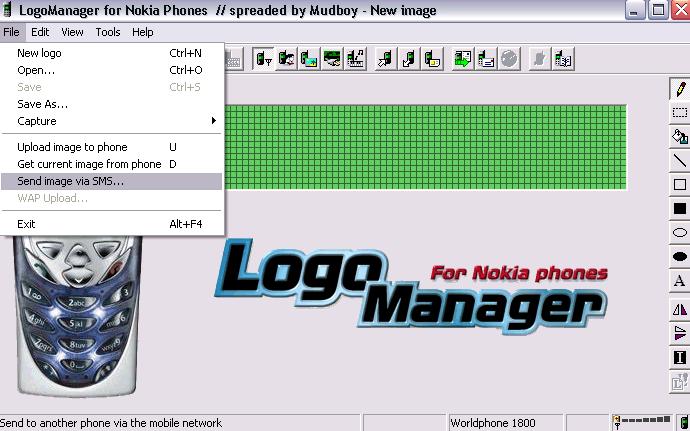
Task: Click the phone with envelope SMS toolbar icon
Action: [486, 59]
